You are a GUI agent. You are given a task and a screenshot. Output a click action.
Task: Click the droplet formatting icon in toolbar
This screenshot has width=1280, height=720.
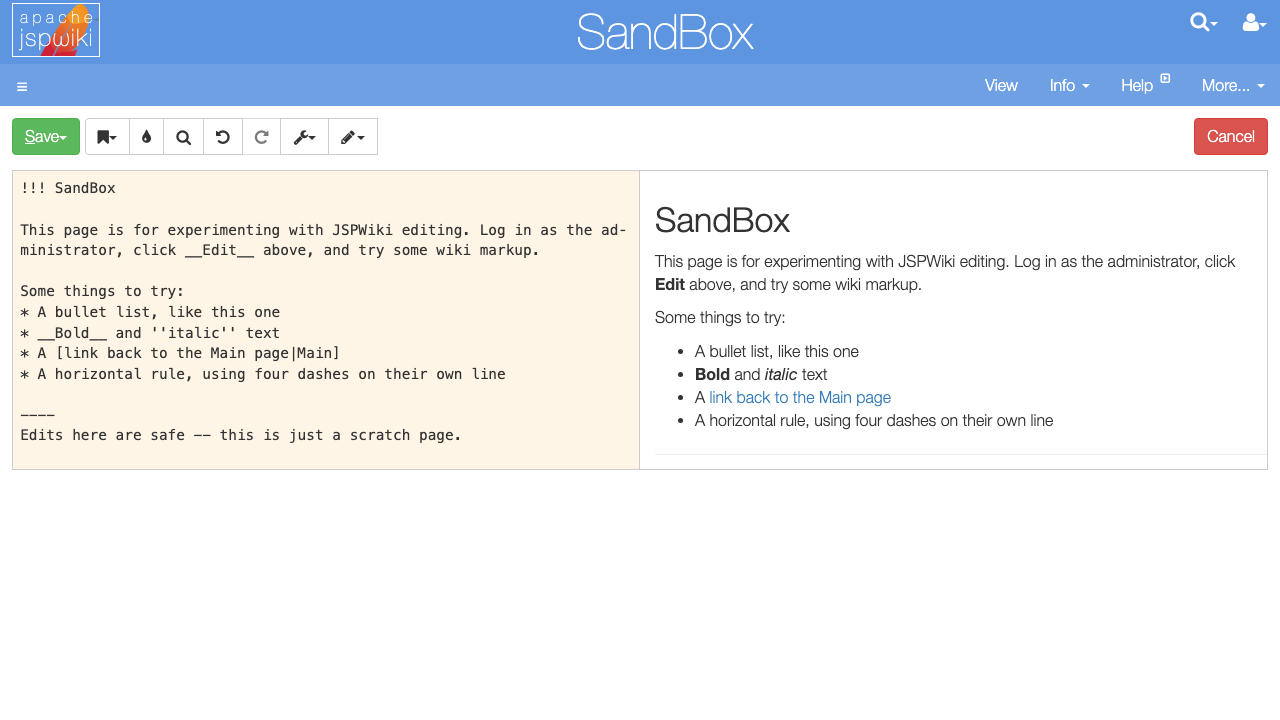(x=146, y=137)
